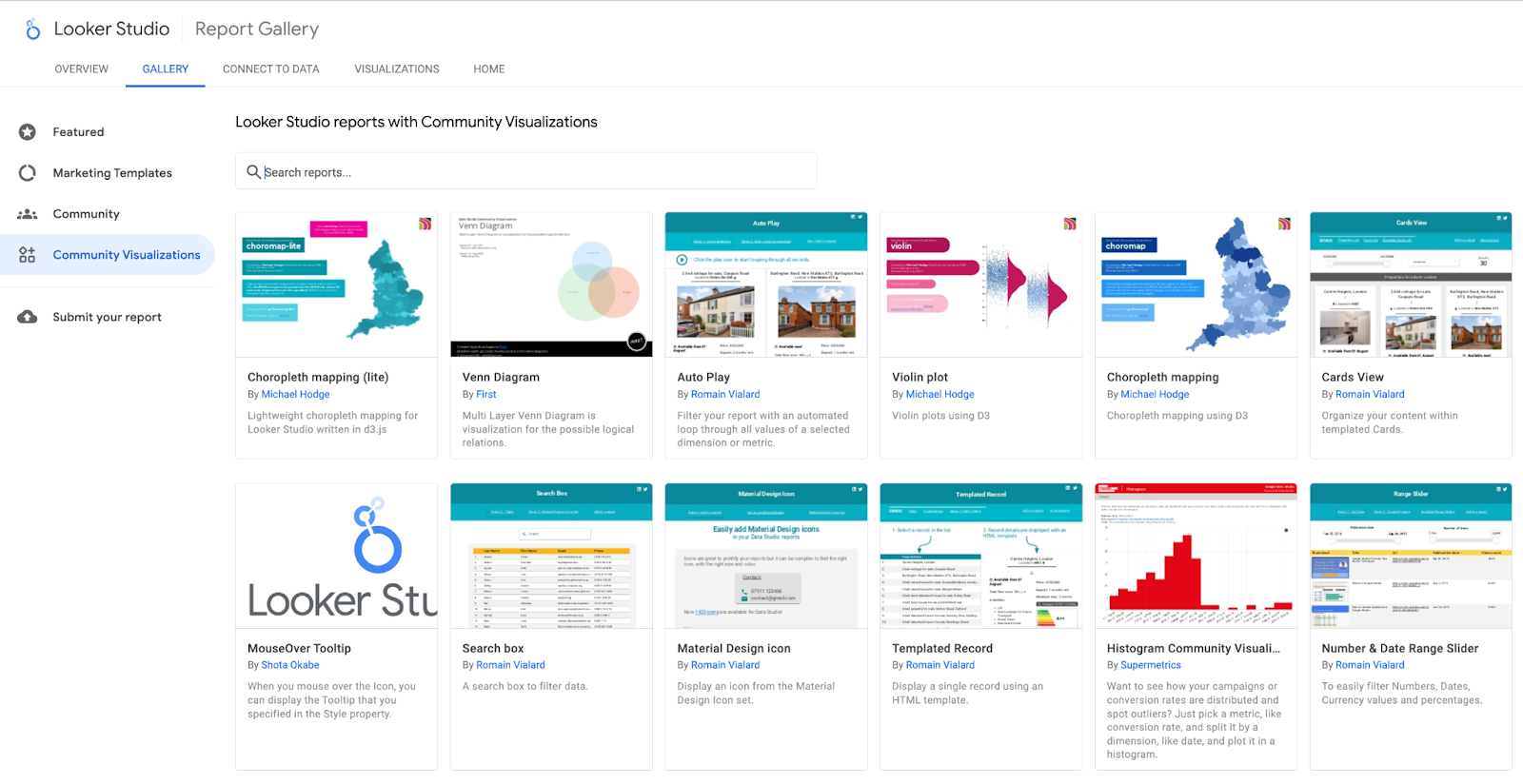Open the Material Design icon thumbnail
Screen dimensions: 1523x784
pyautogui.click(x=766, y=556)
